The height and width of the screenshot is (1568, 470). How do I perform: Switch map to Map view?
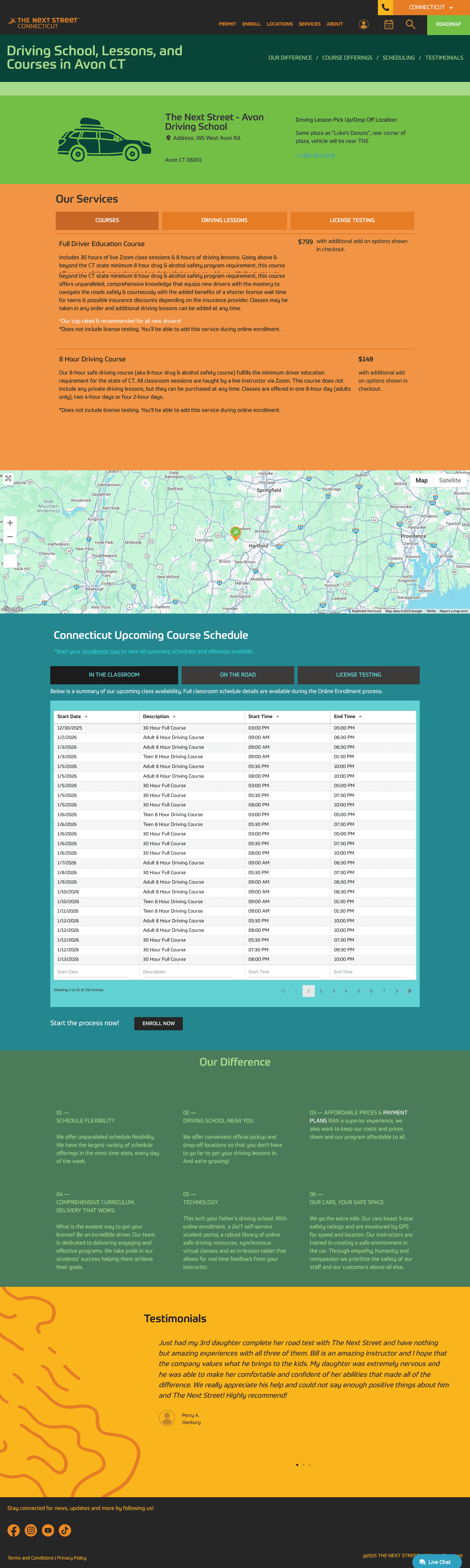coord(421,480)
